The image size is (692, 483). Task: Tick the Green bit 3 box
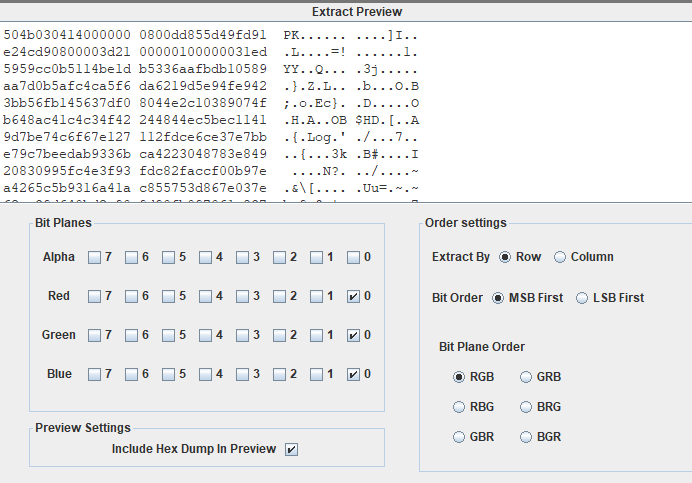click(242, 336)
